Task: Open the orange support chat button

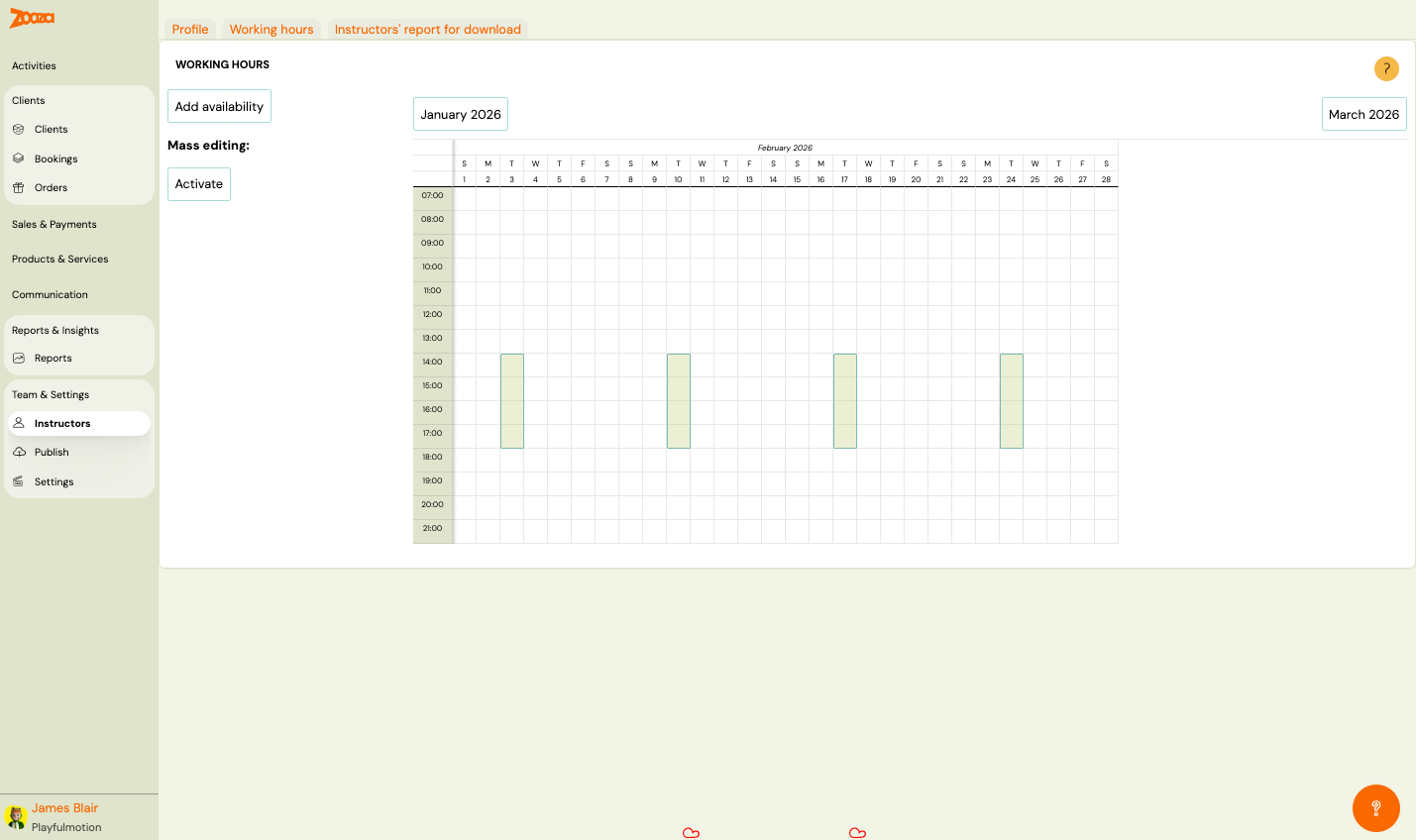Action: 1375,808
